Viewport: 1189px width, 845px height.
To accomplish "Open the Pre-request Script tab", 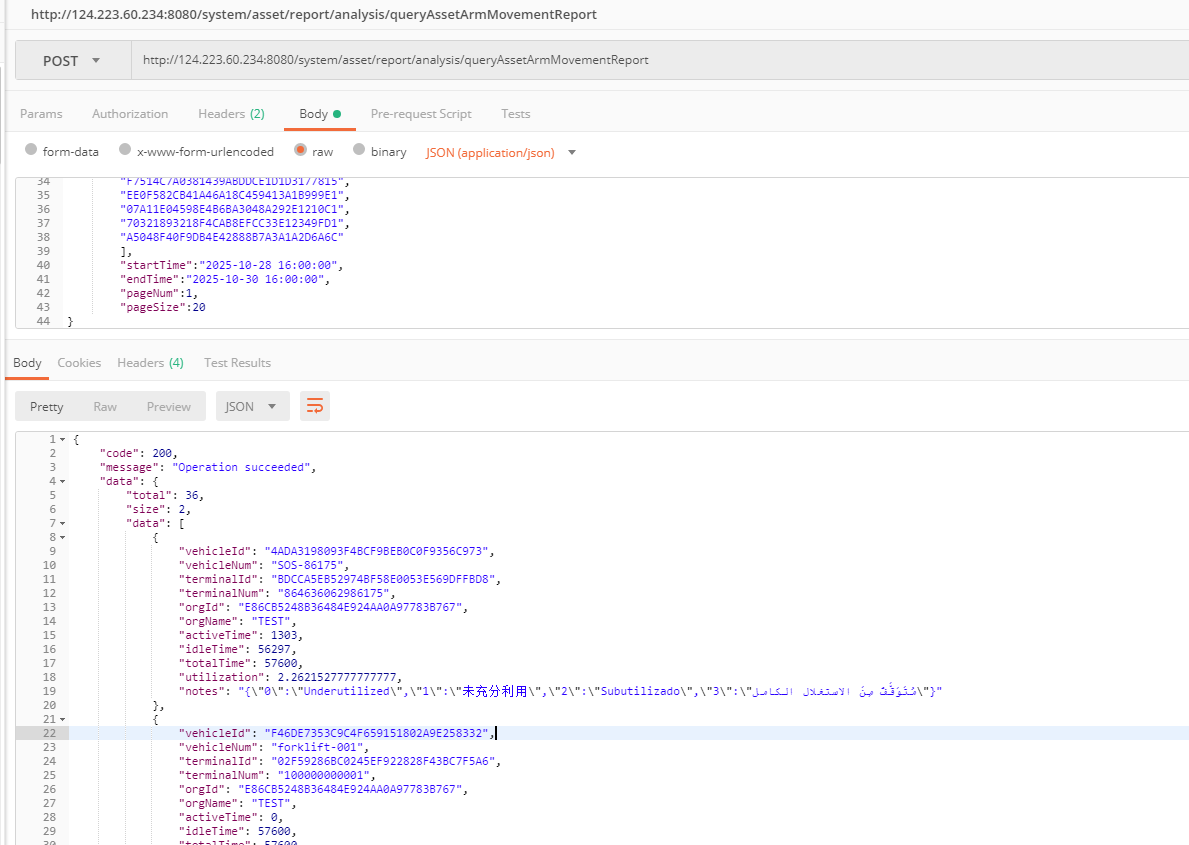I will (x=421, y=114).
